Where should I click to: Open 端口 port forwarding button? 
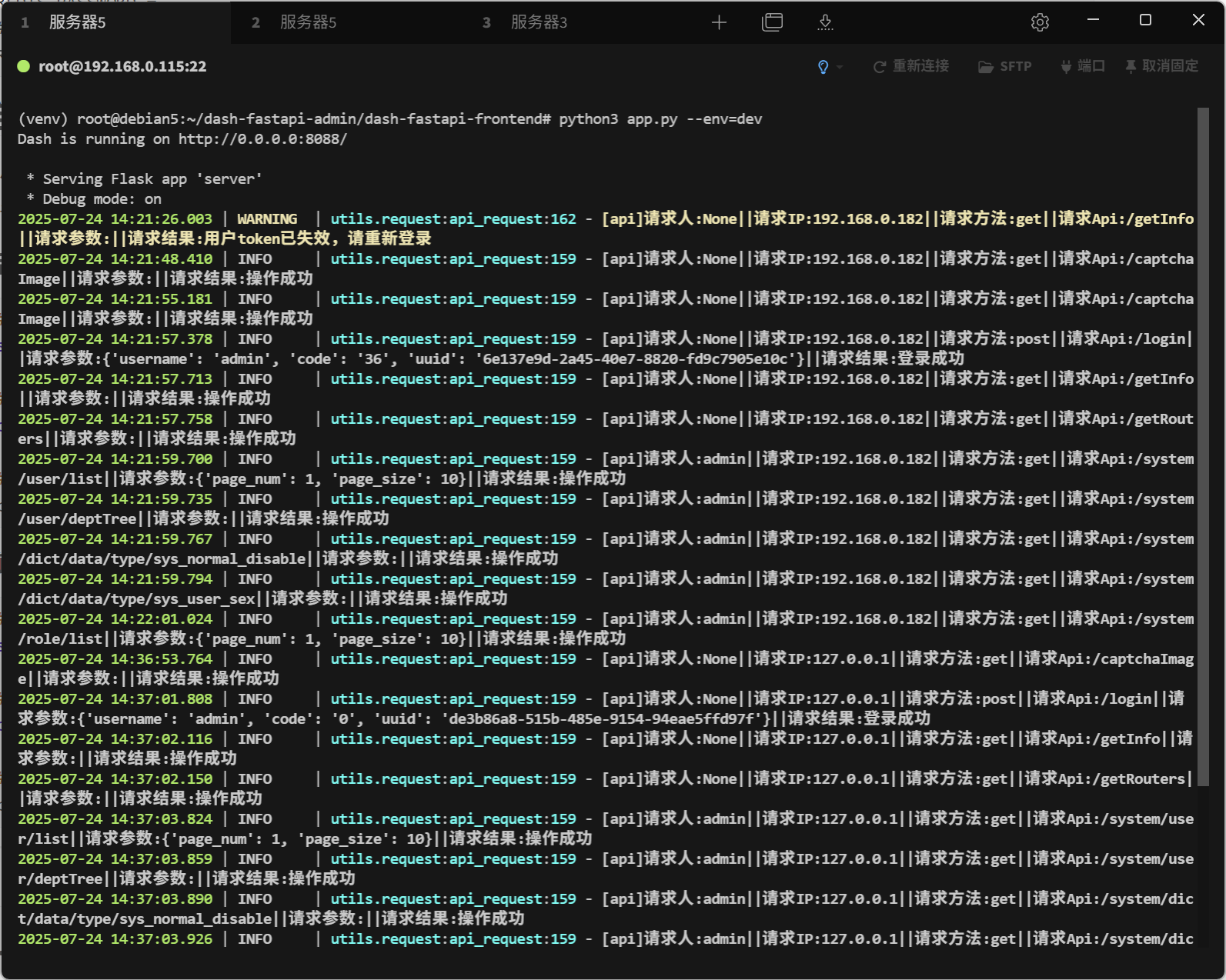[1082, 66]
